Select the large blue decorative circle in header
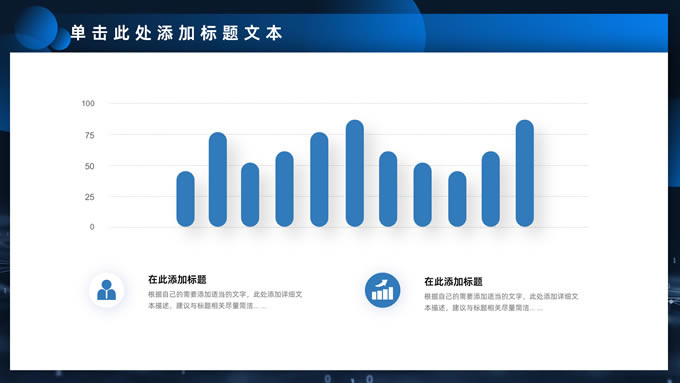Screen dimensions: 680x383 pyautogui.click(x=36, y=28)
